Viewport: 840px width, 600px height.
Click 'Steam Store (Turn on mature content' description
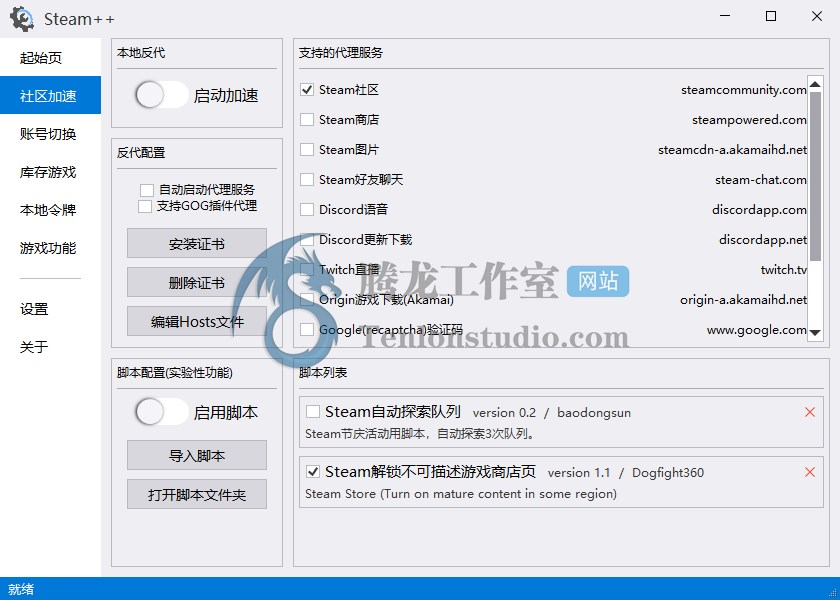pos(461,493)
